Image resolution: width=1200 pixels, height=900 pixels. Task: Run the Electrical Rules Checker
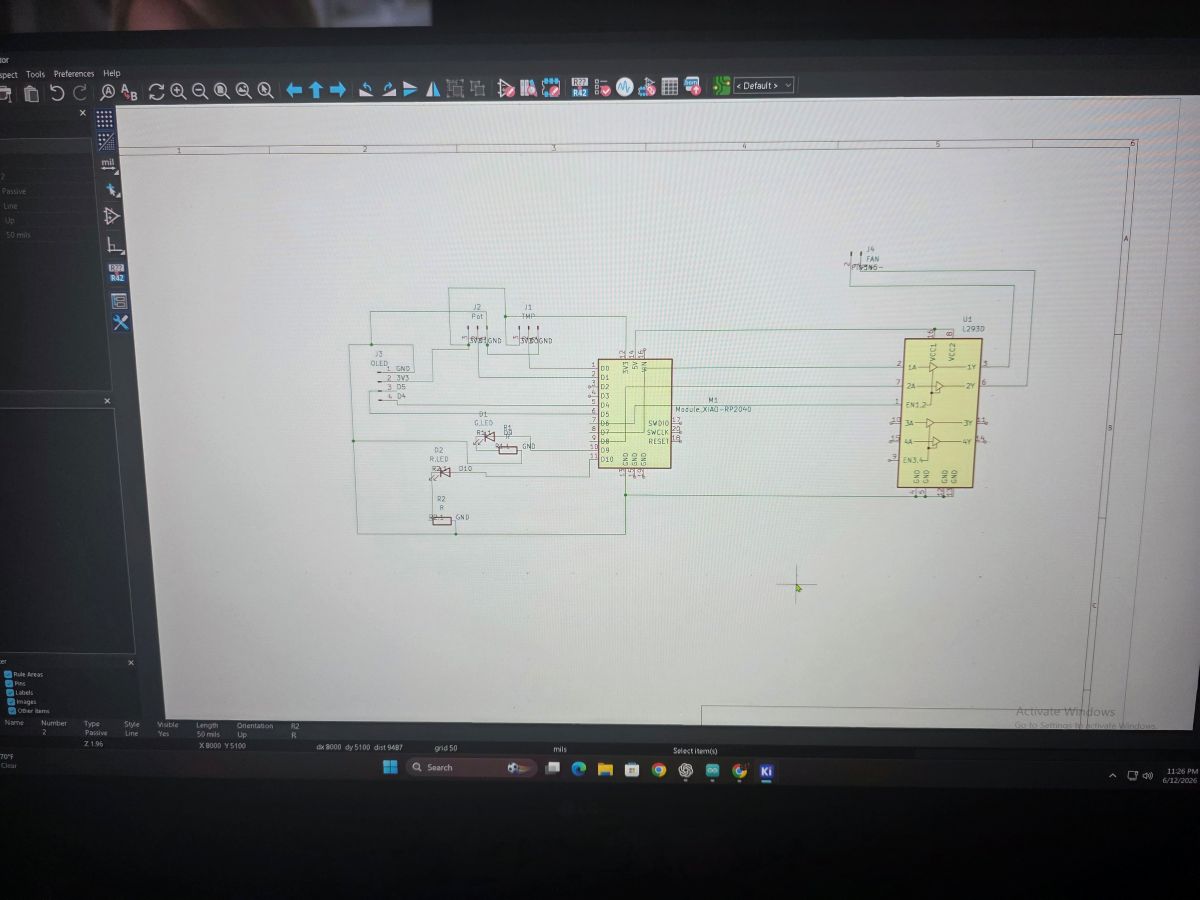click(x=603, y=87)
